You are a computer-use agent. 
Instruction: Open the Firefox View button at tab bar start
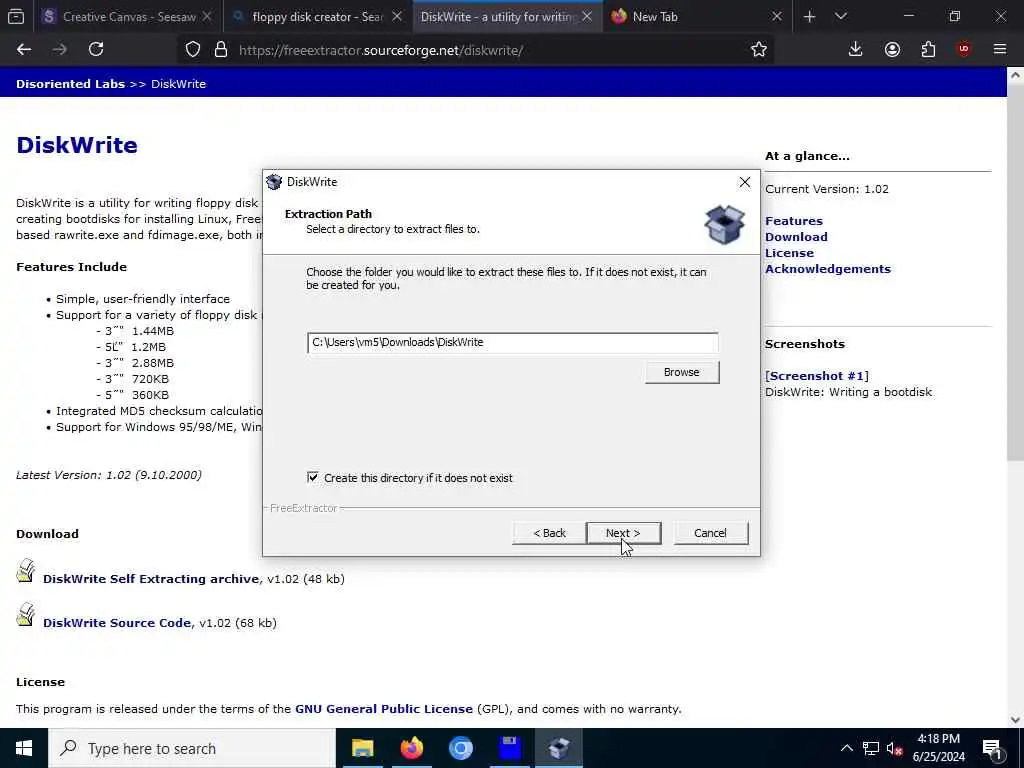16,17
